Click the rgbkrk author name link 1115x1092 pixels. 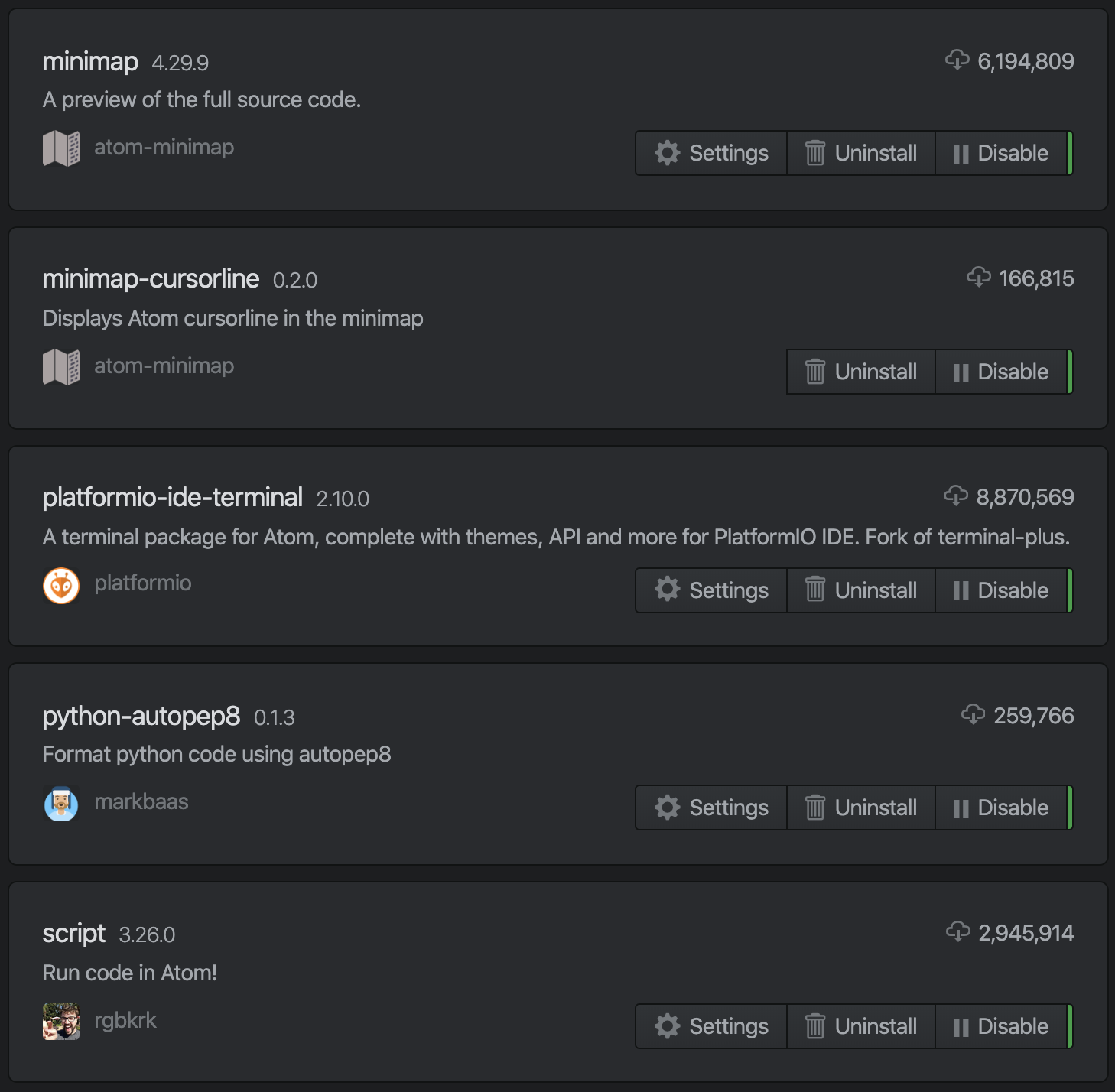(125, 1020)
